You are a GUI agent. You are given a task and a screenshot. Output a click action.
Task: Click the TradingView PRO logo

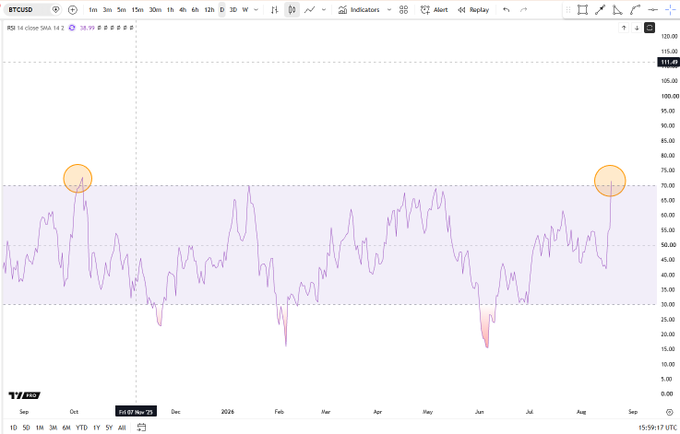pos(24,395)
